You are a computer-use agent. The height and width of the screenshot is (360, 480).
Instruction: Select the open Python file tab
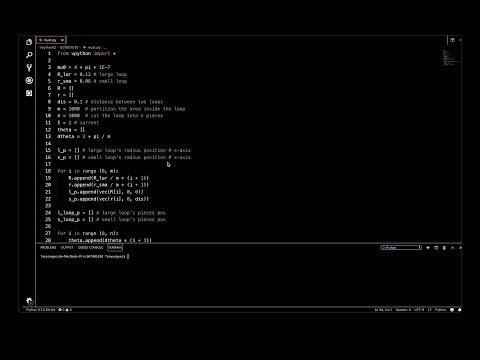pyautogui.click(x=51, y=40)
